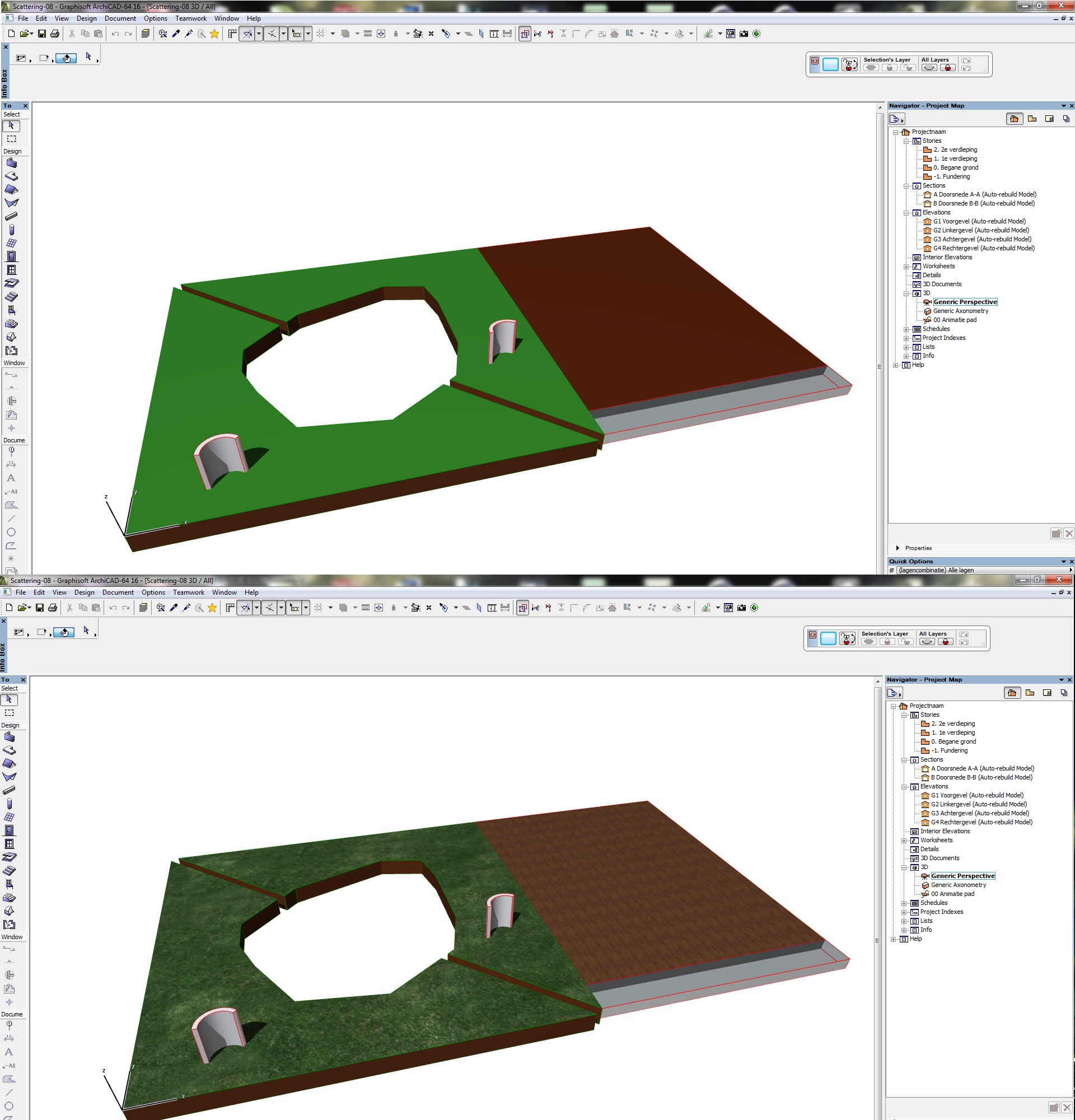Select the Marquee tool in upper window toolbox
Viewport: 1075px width, 1120px height.
click(x=11, y=139)
